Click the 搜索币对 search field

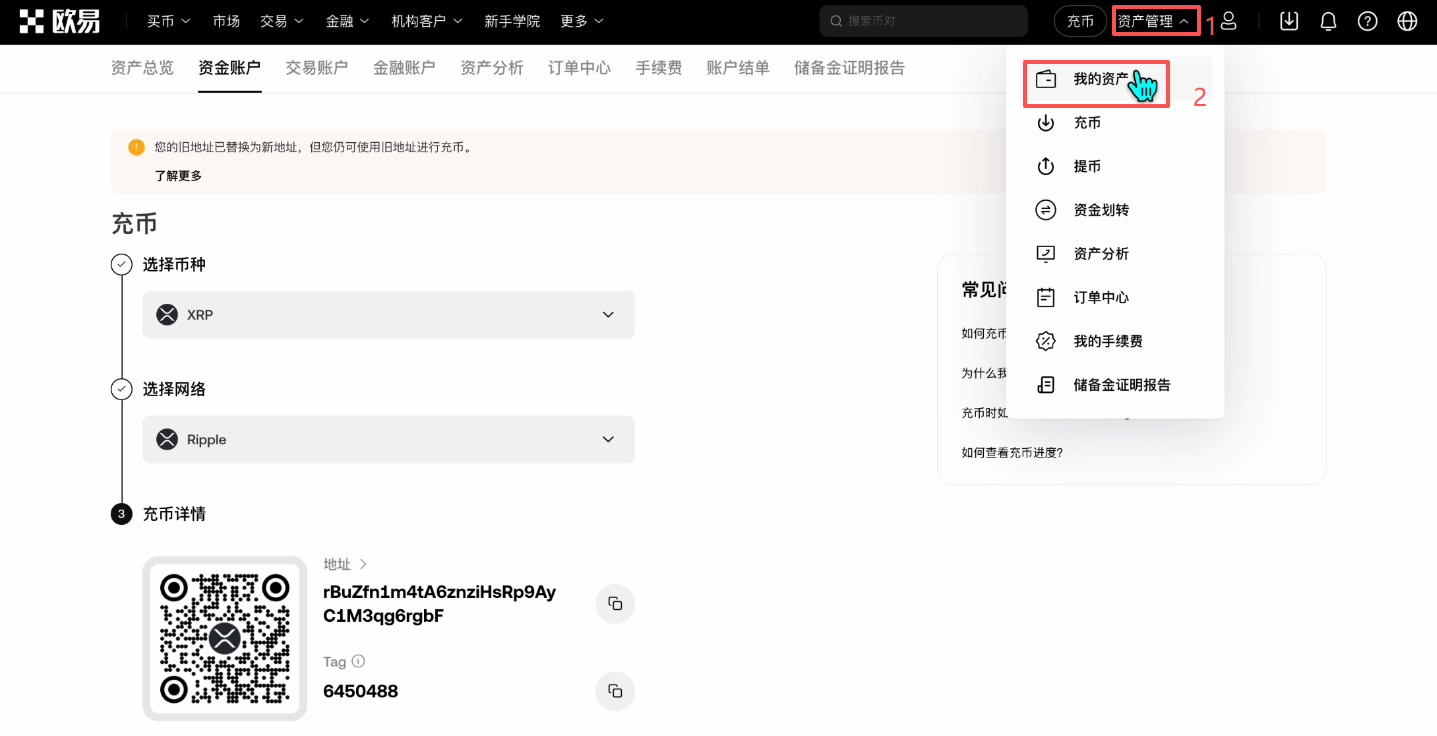point(922,20)
